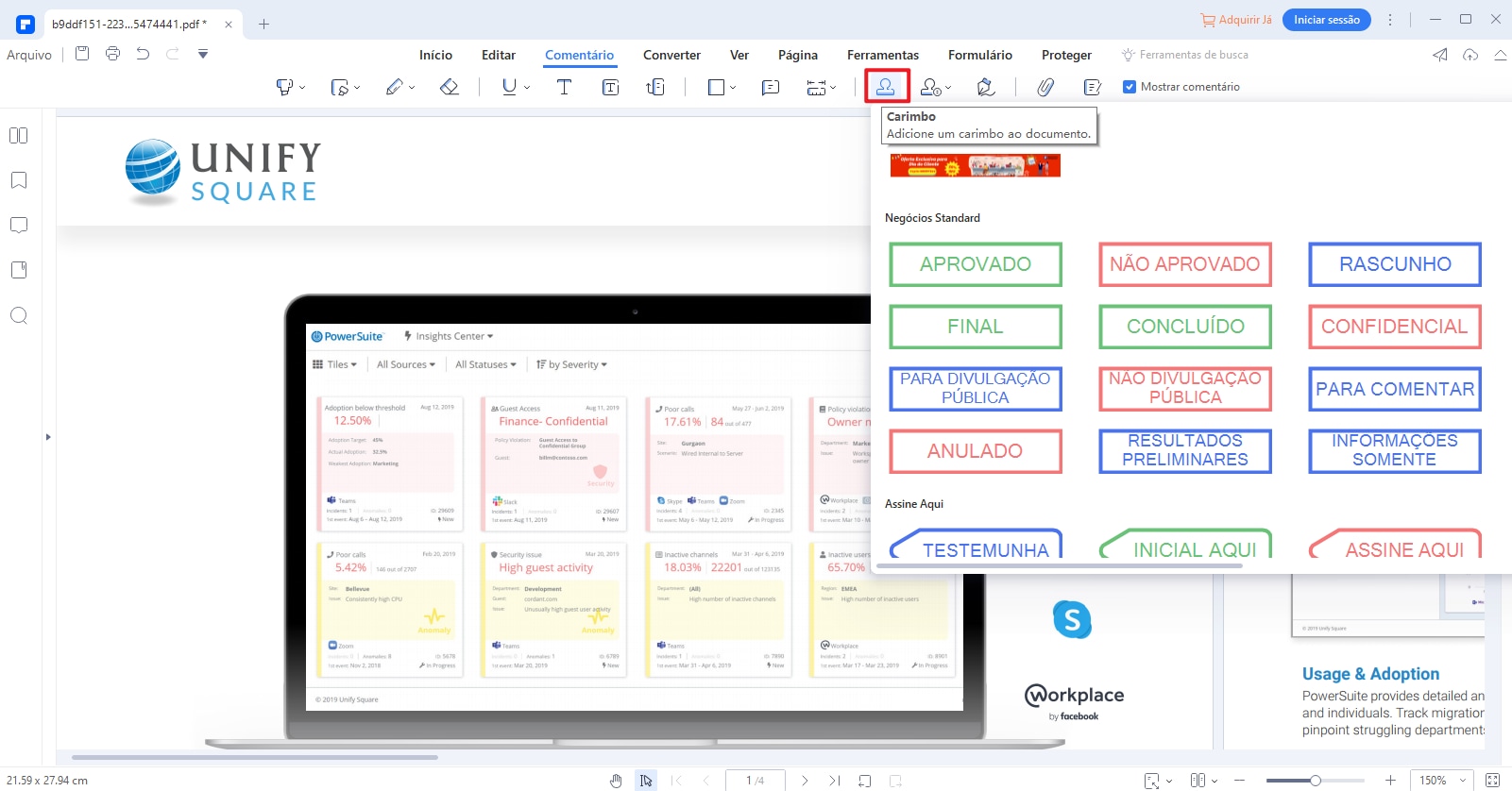Image resolution: width=1512 pixels, height=791 pixels.
Task: Click the zoom slider handle
Action: [x=1315, y=781]
